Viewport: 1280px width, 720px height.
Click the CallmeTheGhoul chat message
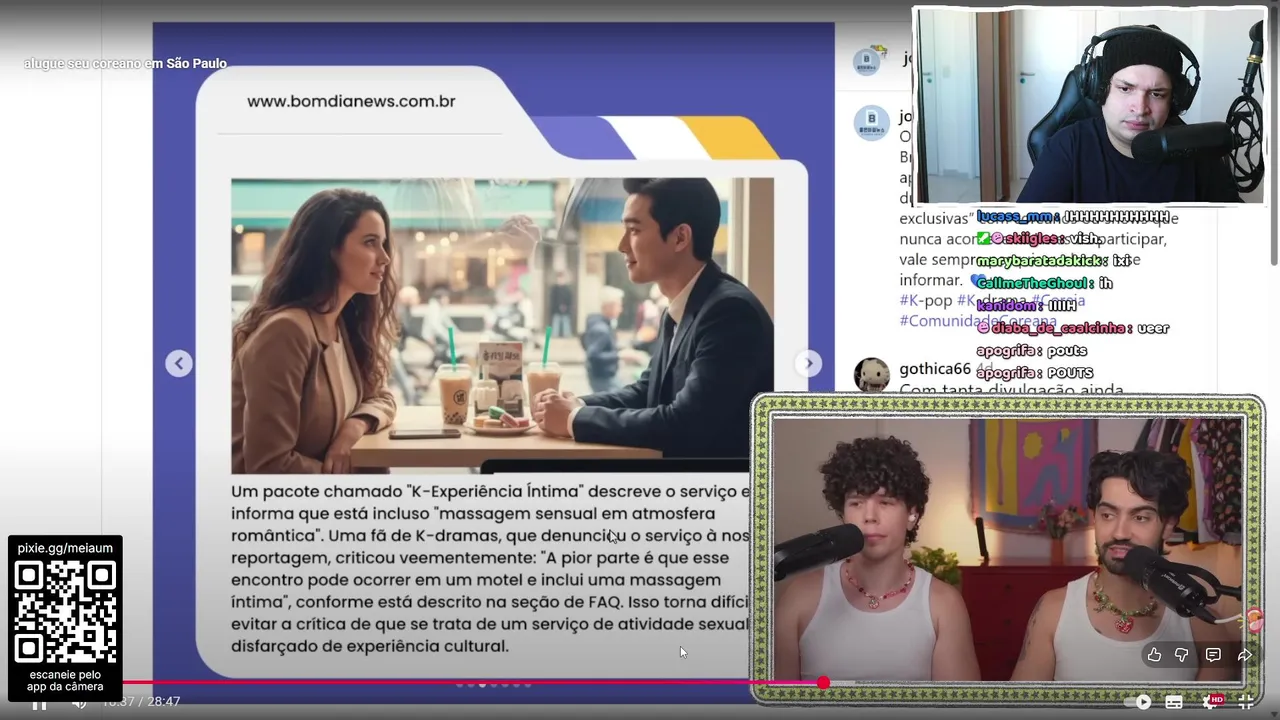point(1045,283)
